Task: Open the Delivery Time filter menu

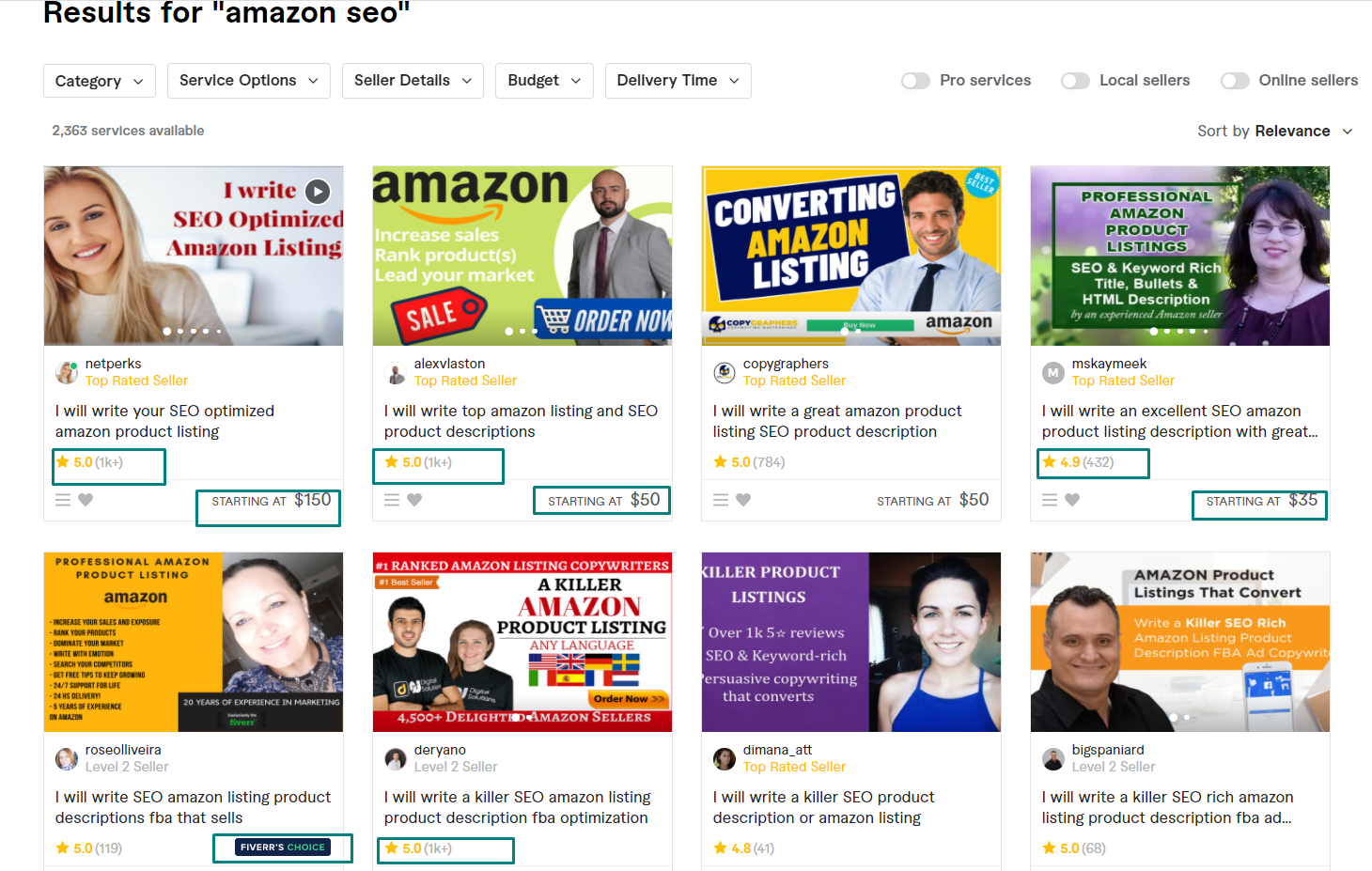Action: click(678, 81)
